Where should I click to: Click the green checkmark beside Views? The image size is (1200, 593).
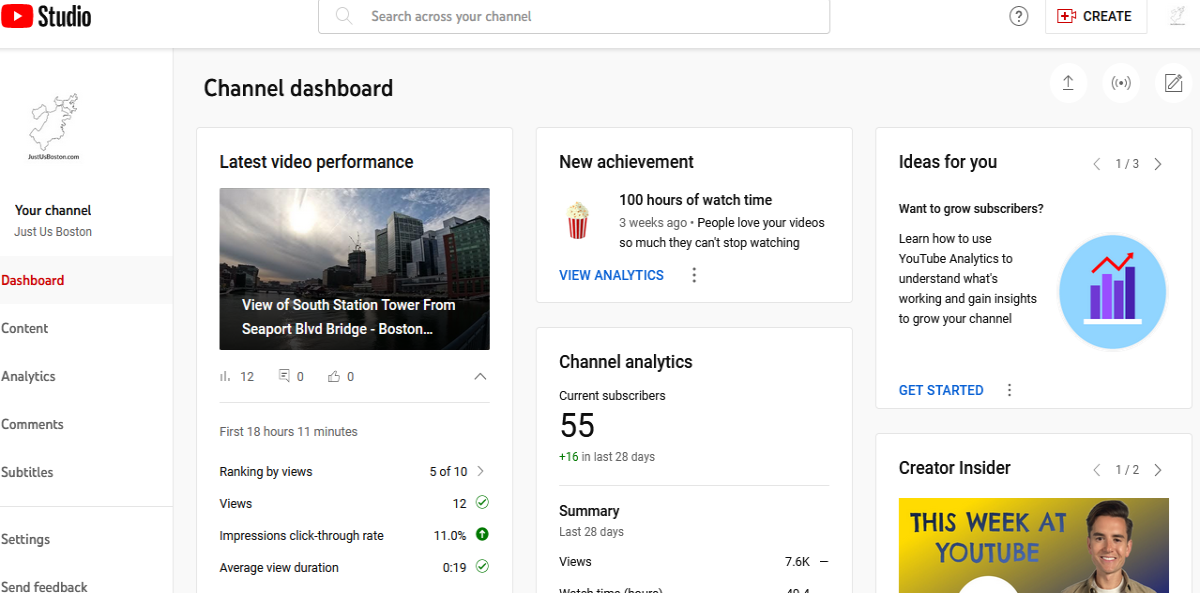point(482,502)
